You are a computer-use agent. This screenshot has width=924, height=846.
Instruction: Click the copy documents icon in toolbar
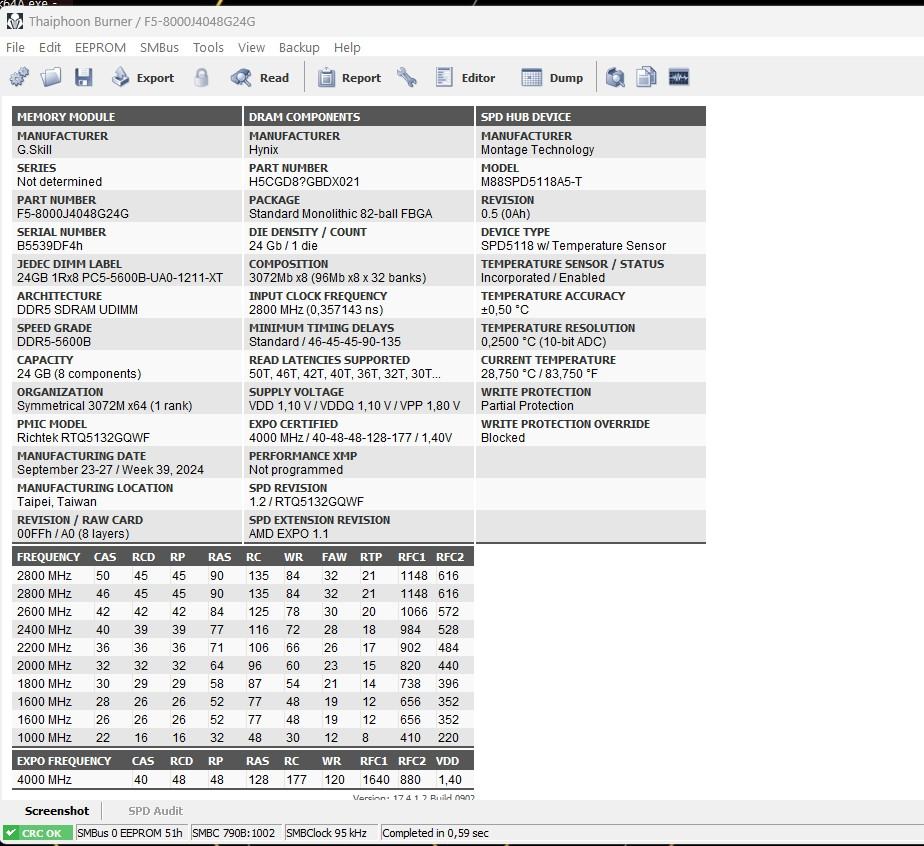[646, 77]
